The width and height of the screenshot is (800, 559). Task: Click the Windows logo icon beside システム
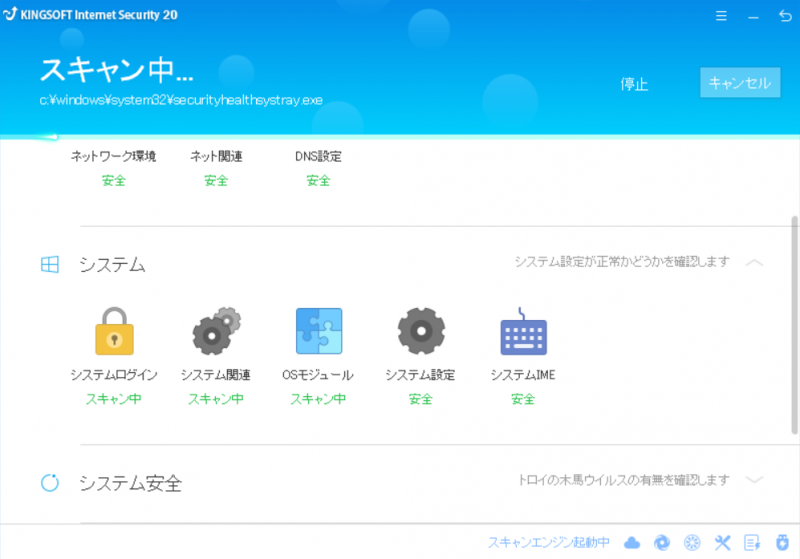pyautogui.click(x=49, y=265)
